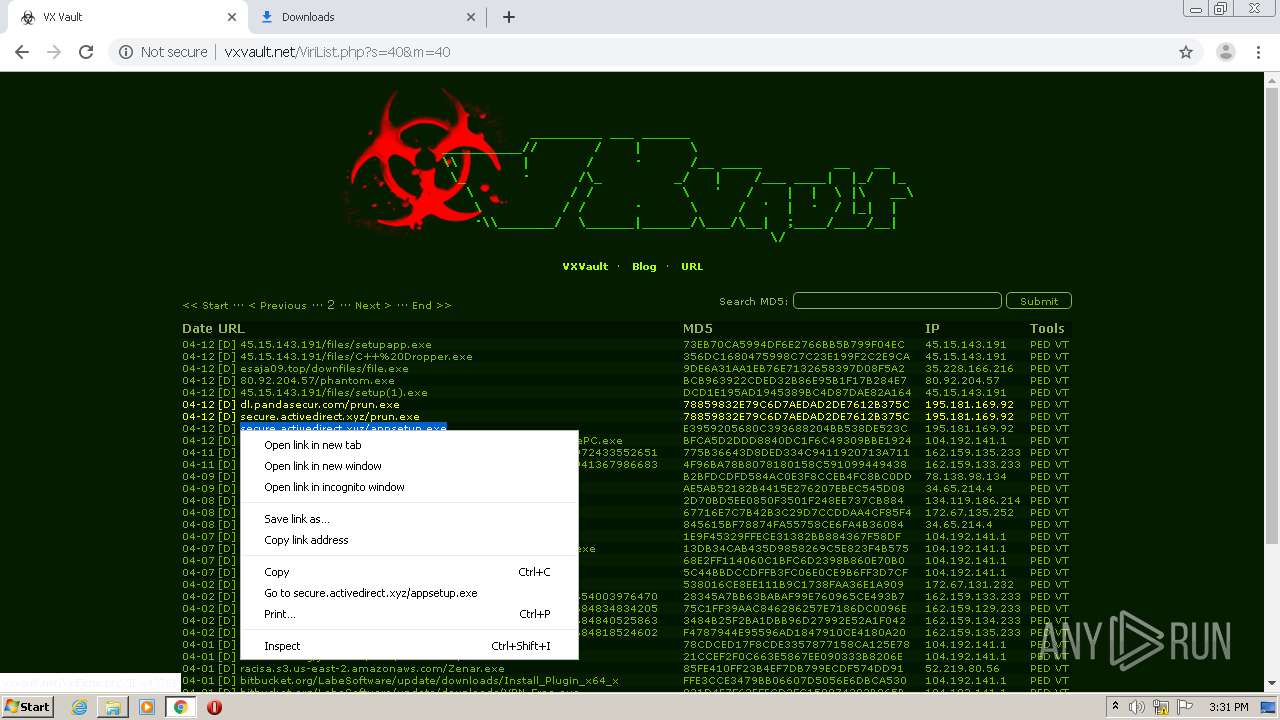
Task: Open the VXVault nav link
Action: coord(585,267)
